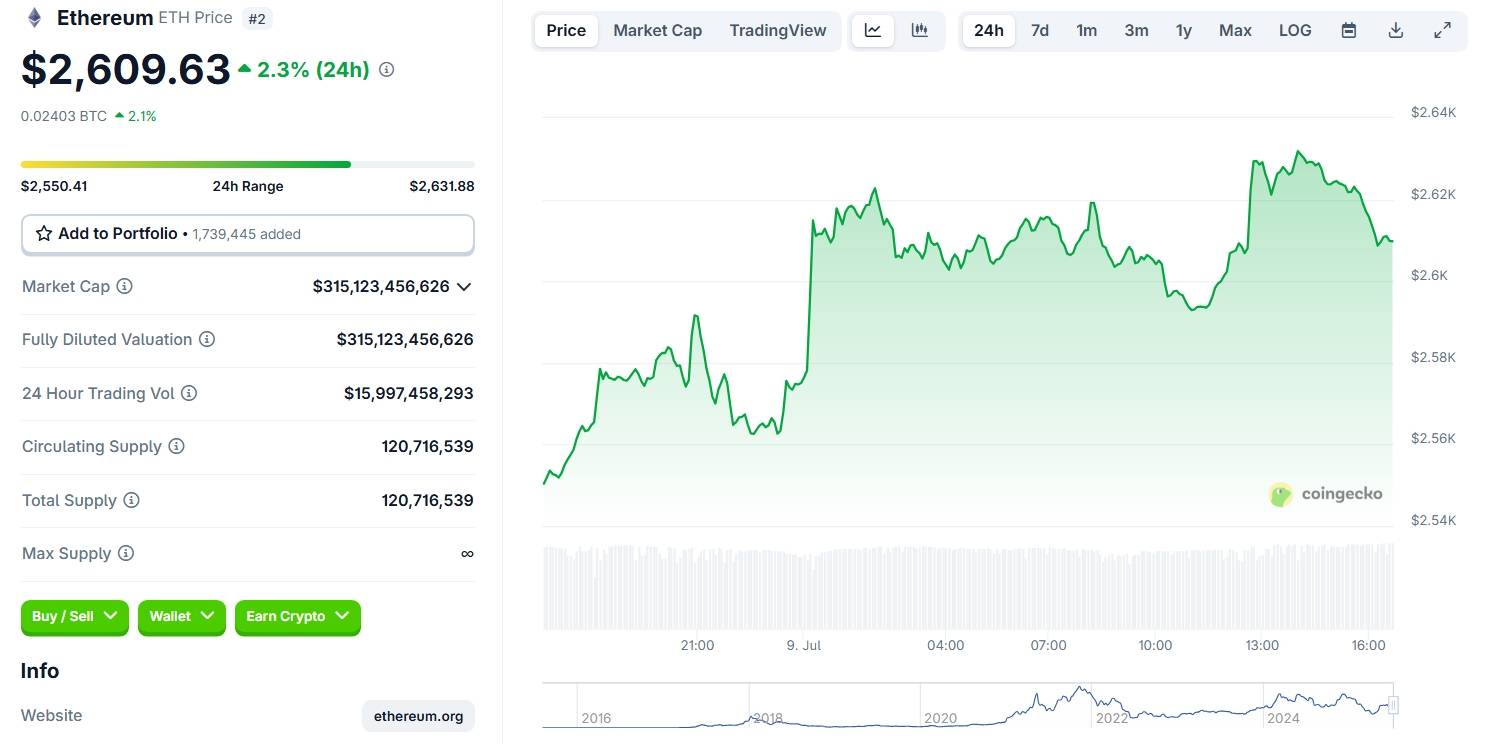Expand the Market Cap value chevron

coord(464,287)
